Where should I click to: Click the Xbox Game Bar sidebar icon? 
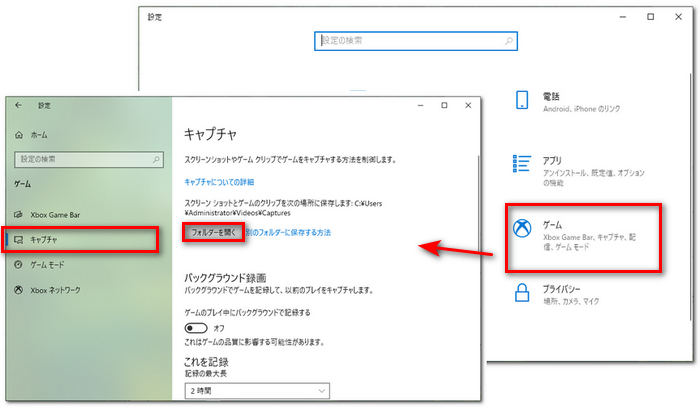(x=18, y=215)
